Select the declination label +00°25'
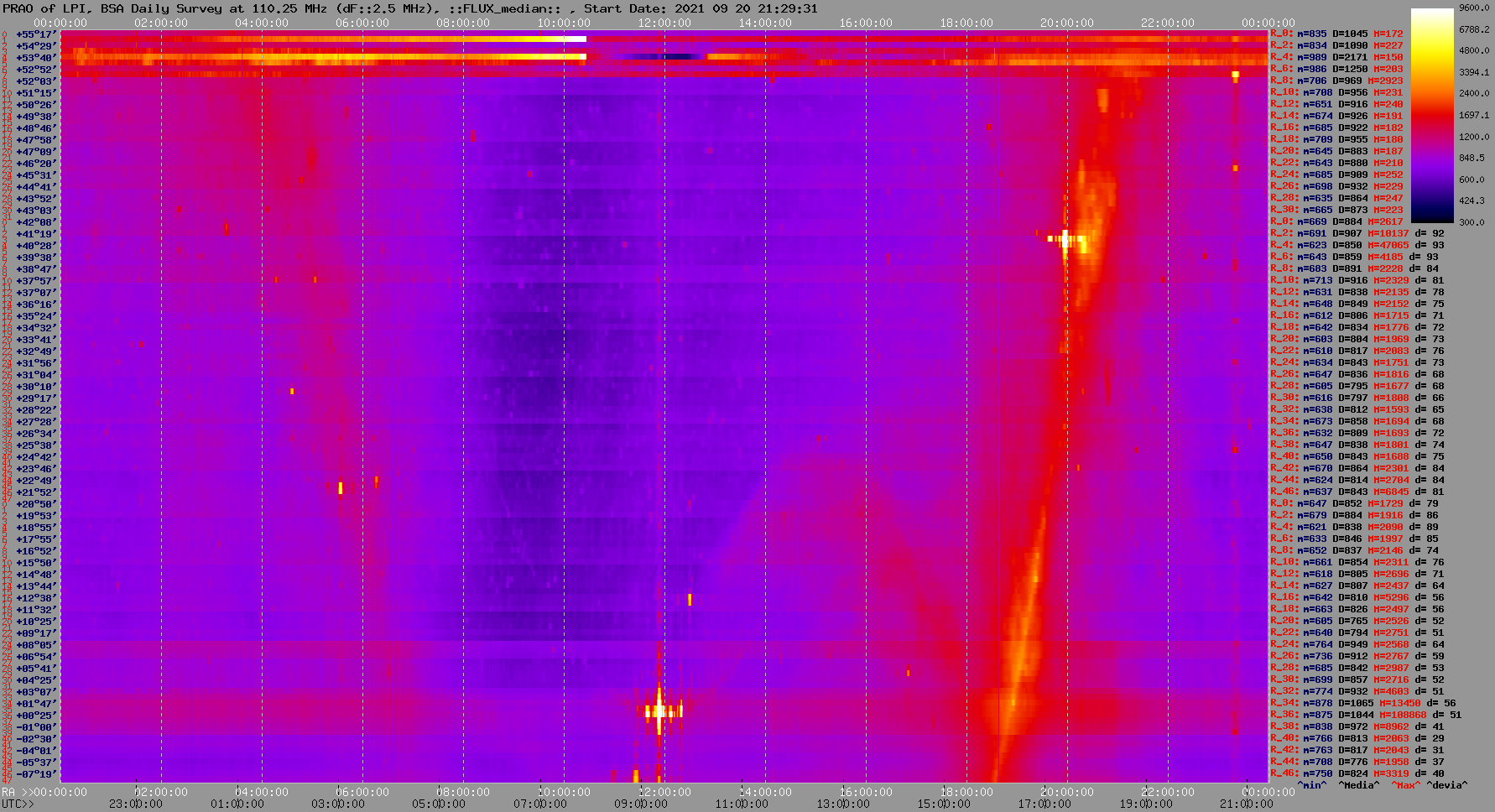Image resolution: width=1495 pixels, height=812 pixels. 35,716
